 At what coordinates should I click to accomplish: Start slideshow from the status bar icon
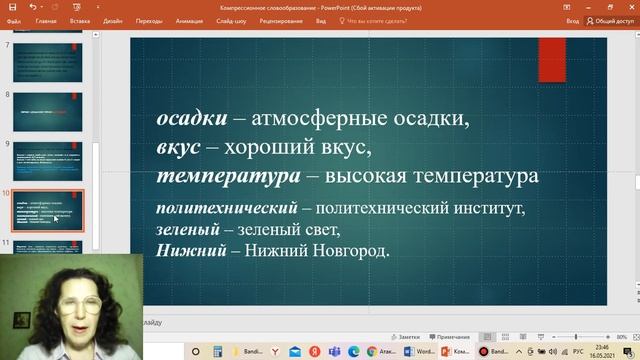[x=541, y=337]
